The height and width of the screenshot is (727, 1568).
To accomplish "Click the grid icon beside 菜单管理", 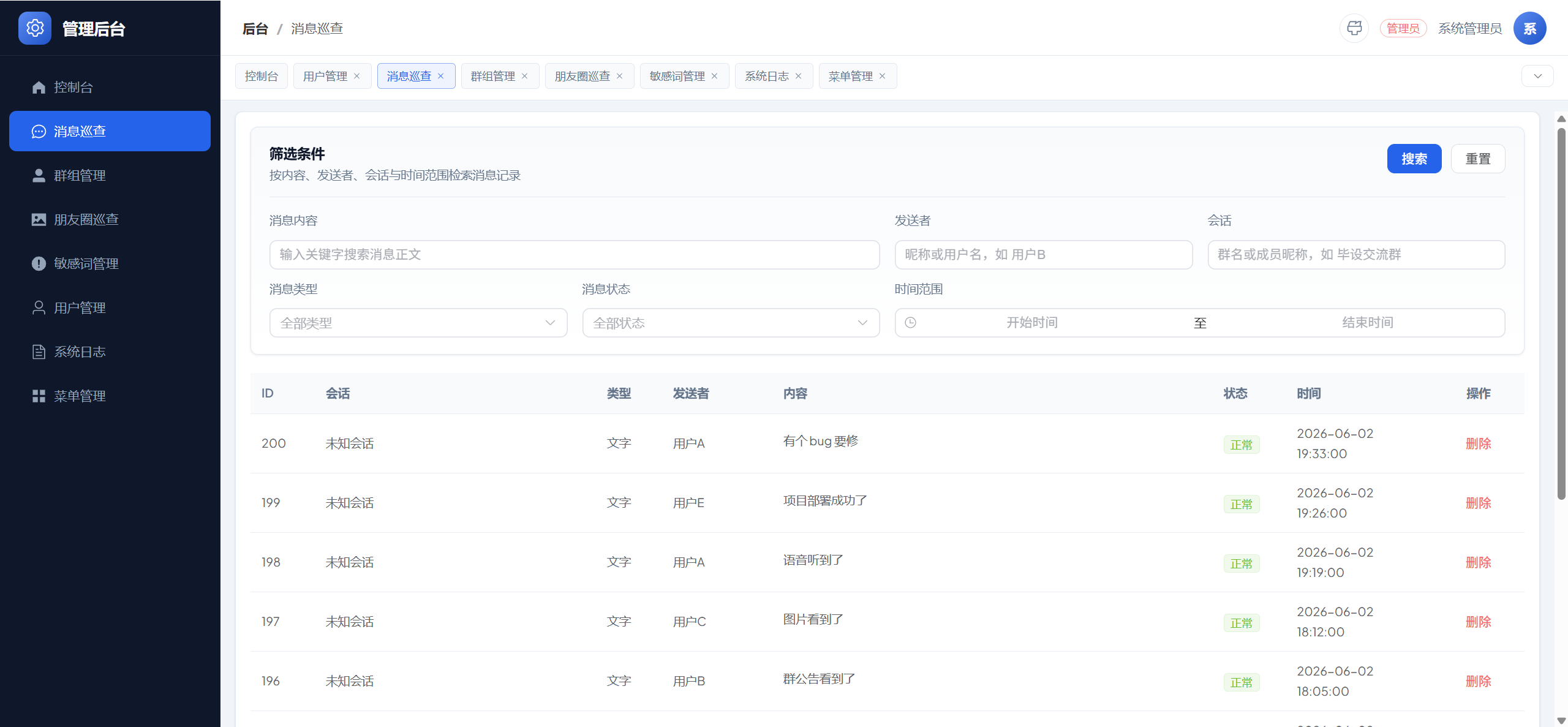I will (x=39, y=396).
